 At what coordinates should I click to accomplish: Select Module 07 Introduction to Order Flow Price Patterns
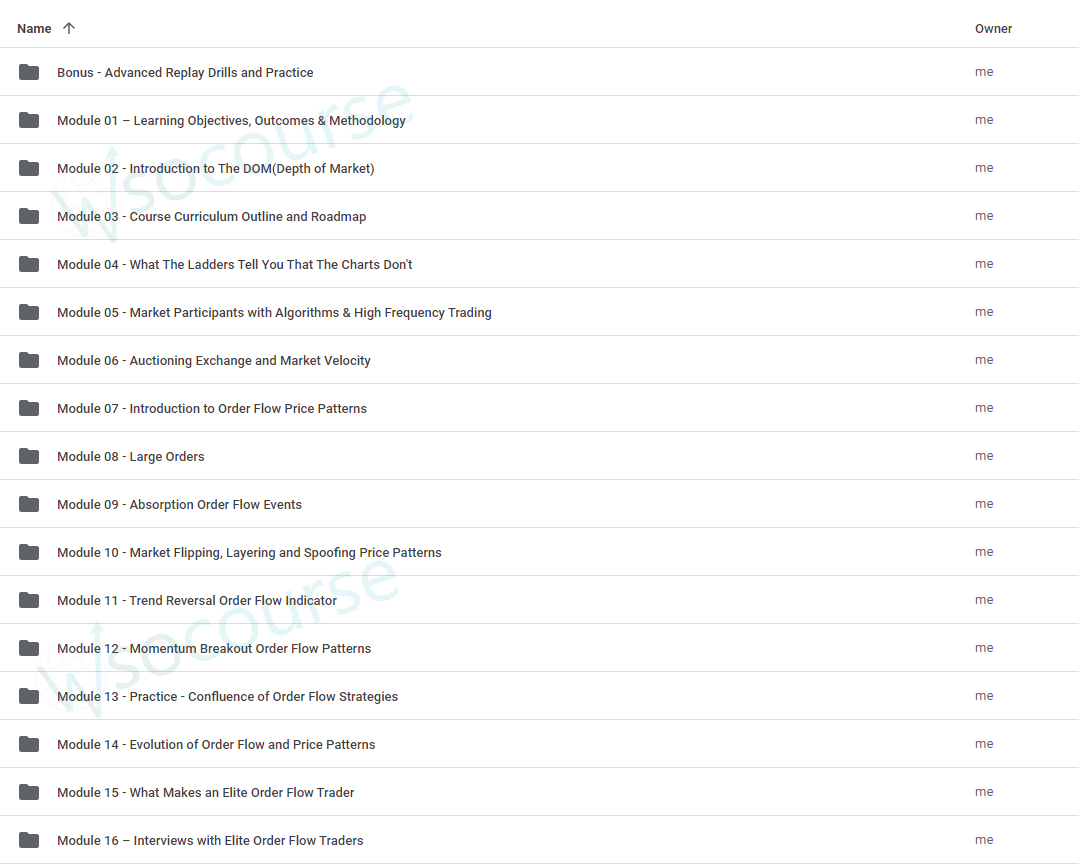pyautogui.click(x=211, y=409)
